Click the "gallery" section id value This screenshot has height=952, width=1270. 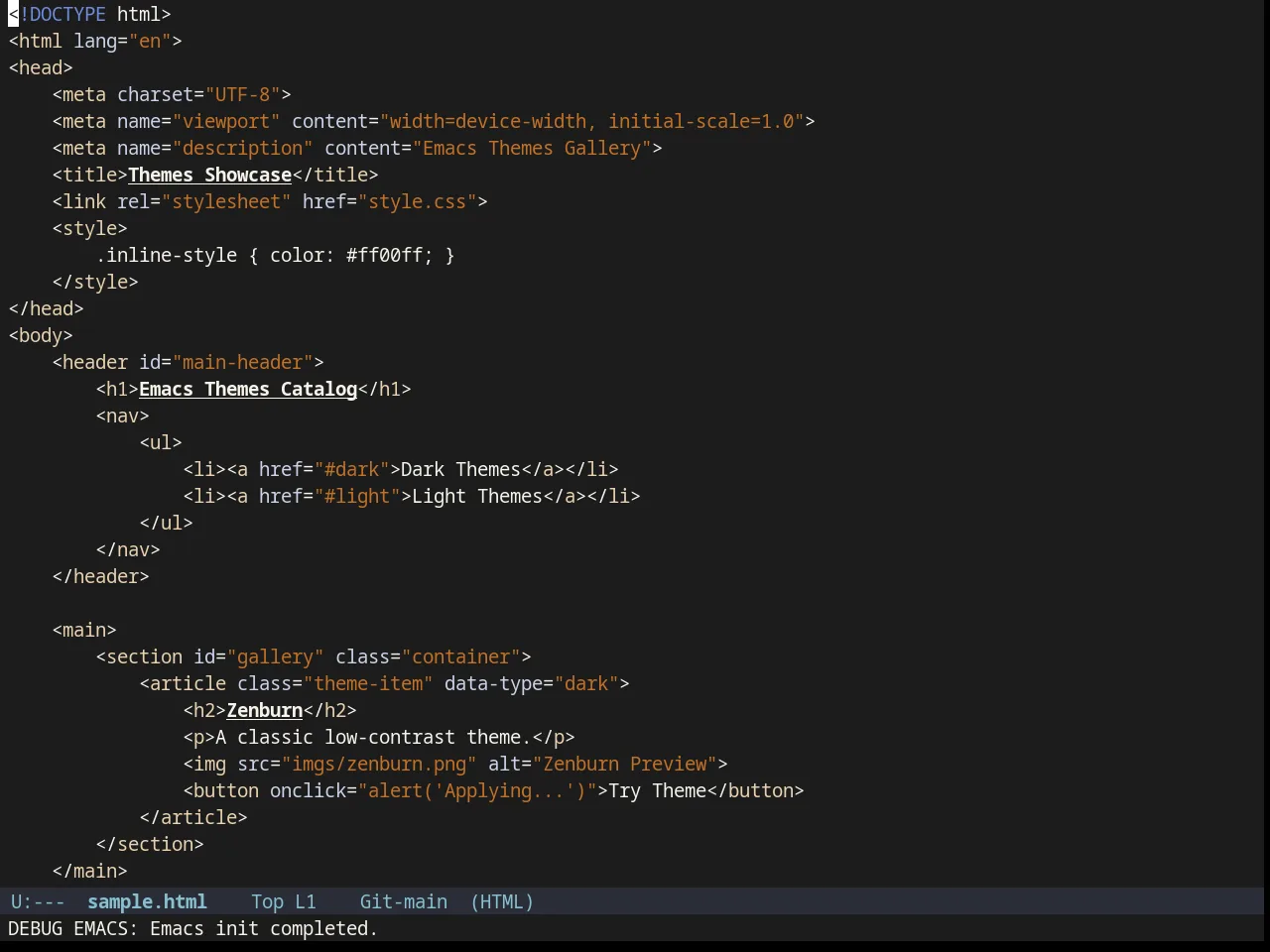click(275, 656)
